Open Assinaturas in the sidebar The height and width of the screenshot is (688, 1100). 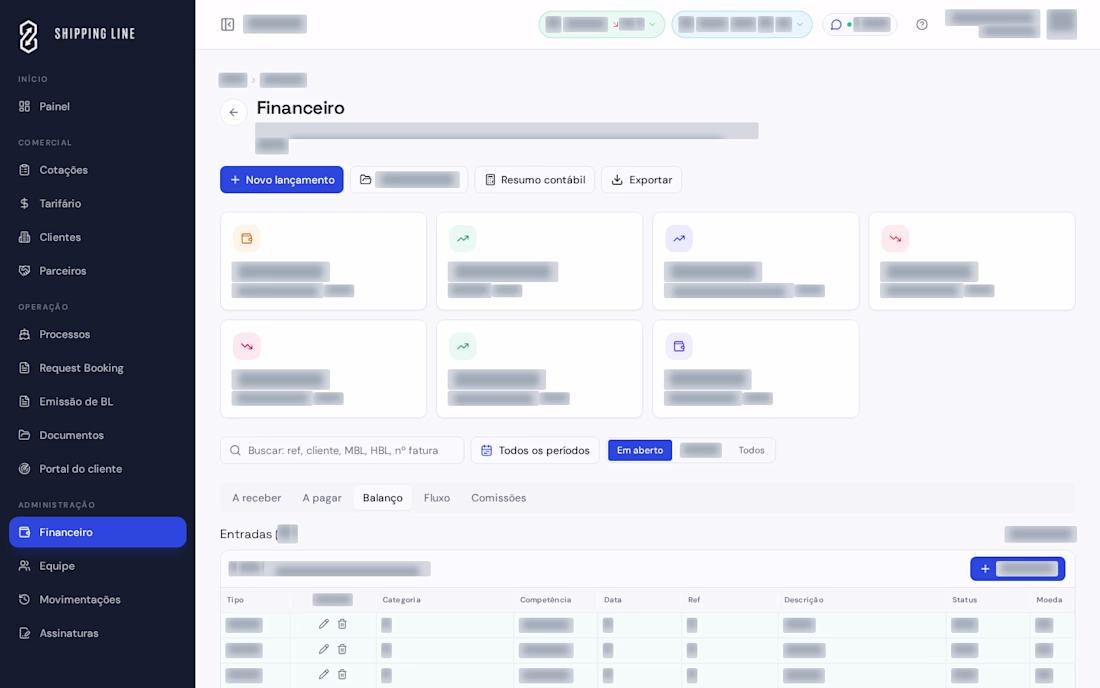98,633
